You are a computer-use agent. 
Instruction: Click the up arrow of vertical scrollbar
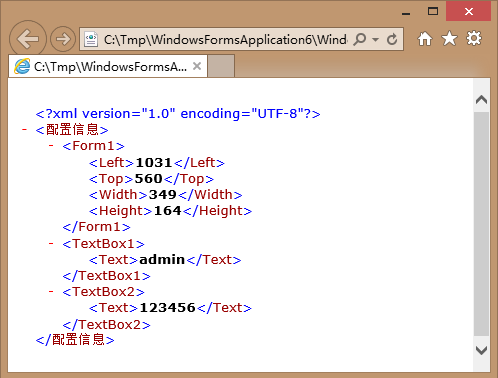pyautogui.click(x=481, y=99)
